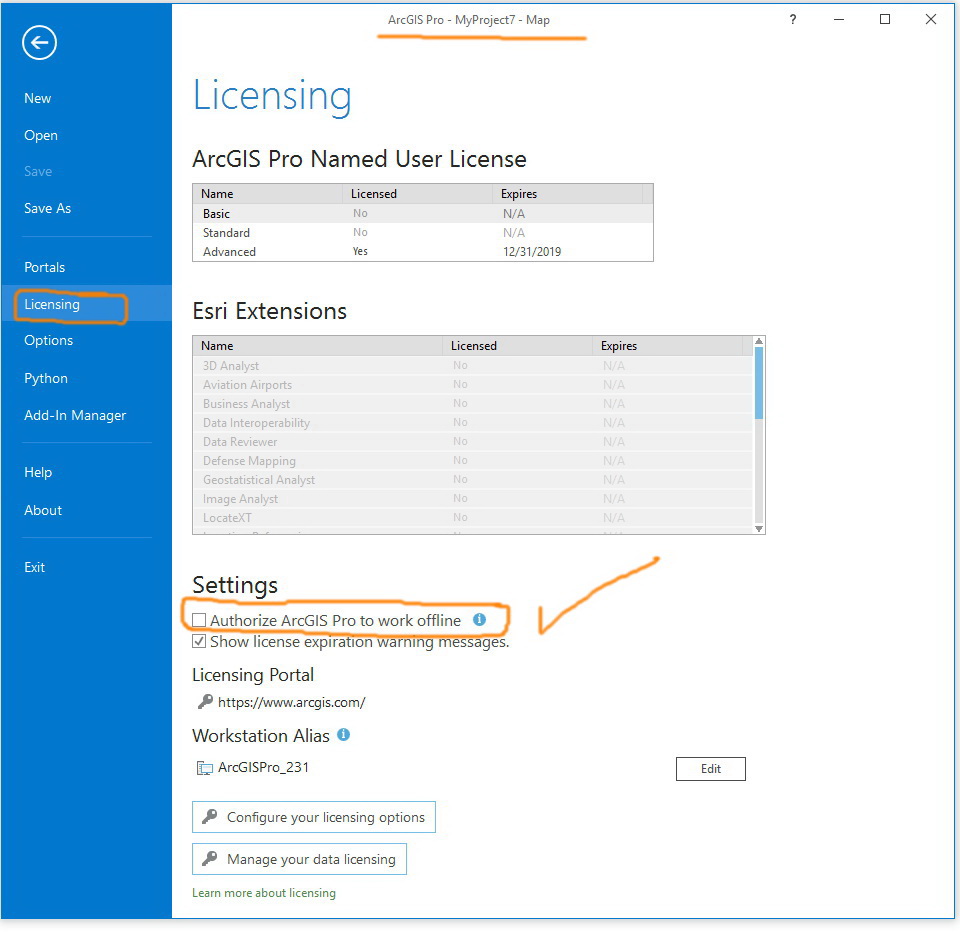This screenshot has width=960, height=932.
Task: Select the Standard license row
Action: click(422, 233)
